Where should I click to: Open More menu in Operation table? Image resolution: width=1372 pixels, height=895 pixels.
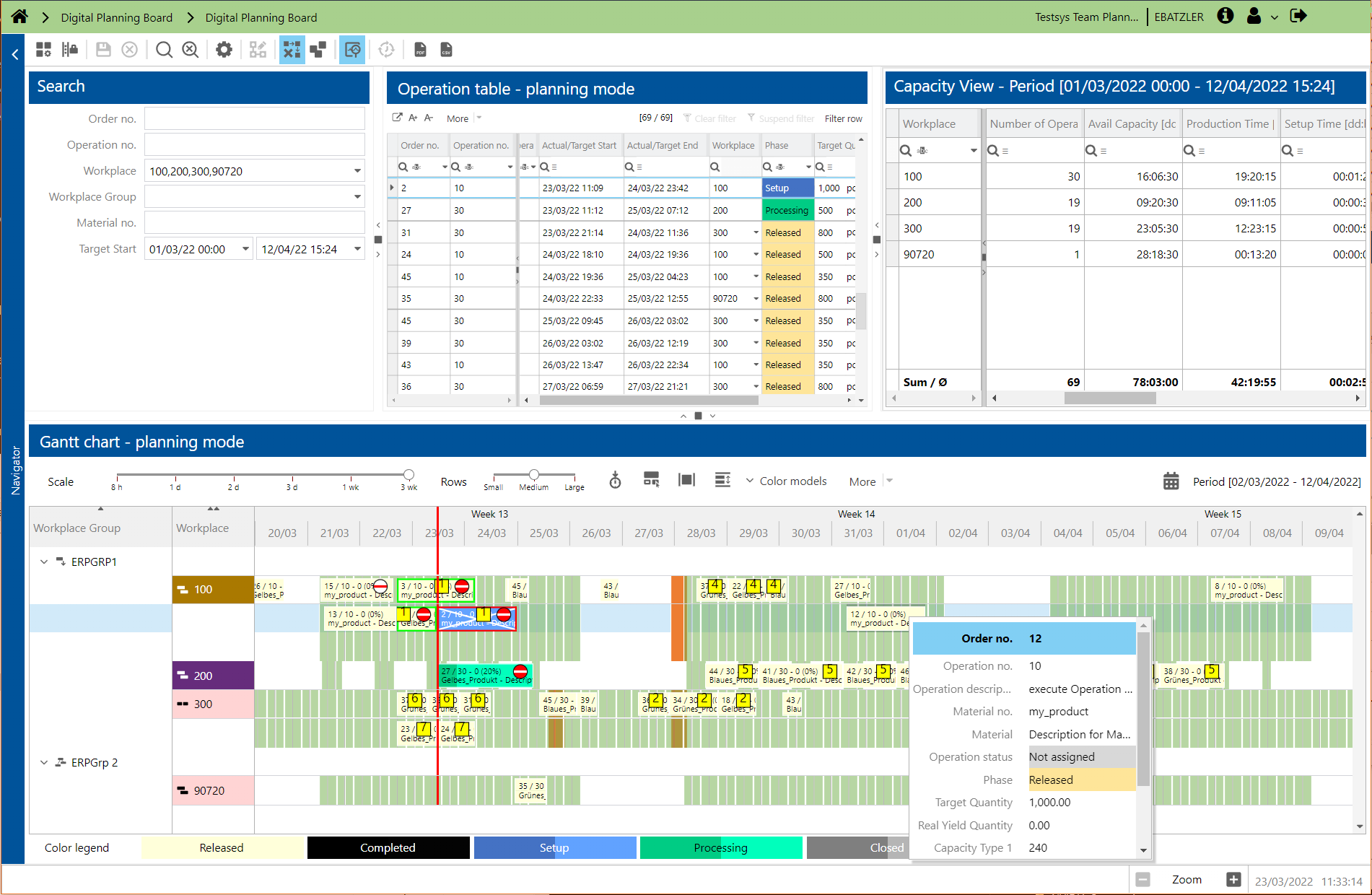pyautogui.click(x=463, y=118)
